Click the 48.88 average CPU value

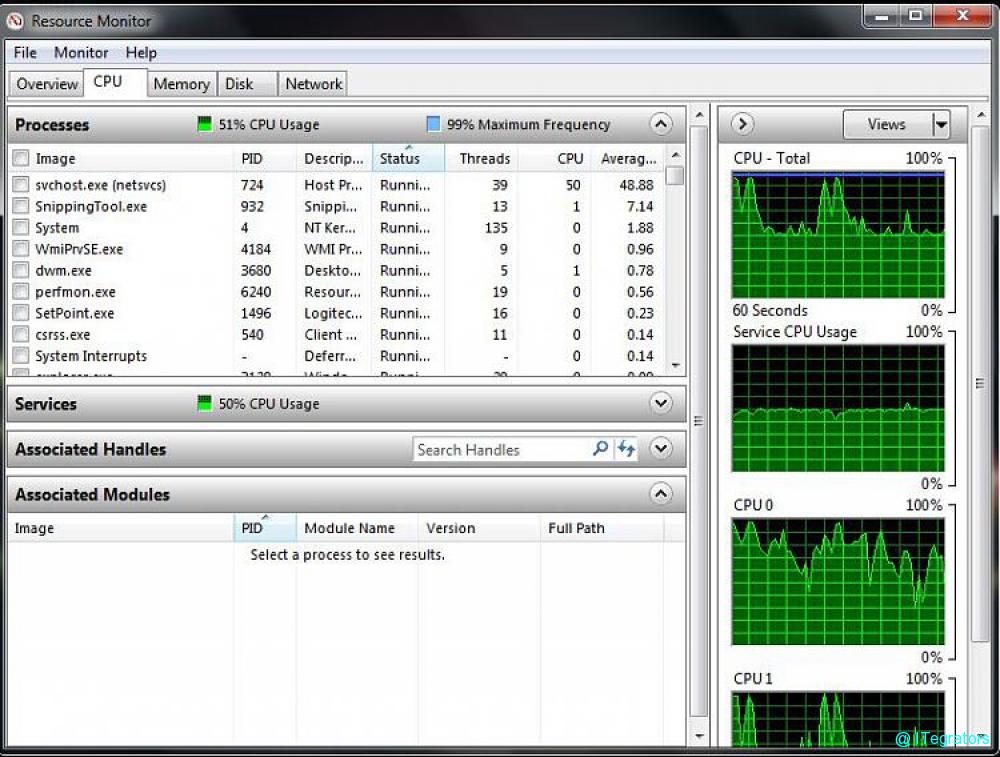pos(636,185)
